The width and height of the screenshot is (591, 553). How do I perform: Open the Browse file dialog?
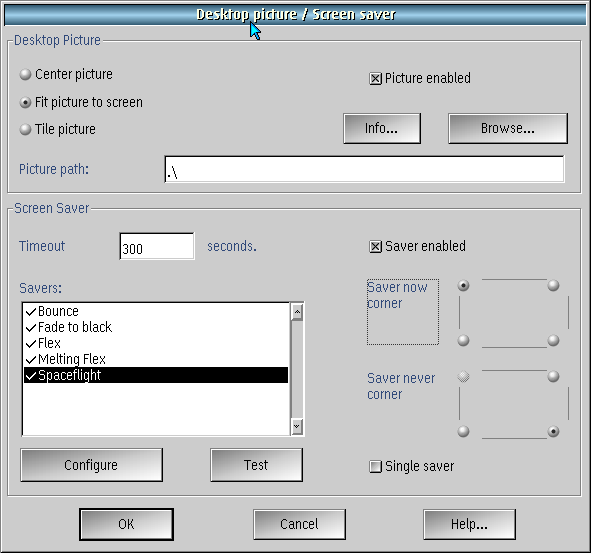pyautogui.click(x=508, y=129)
